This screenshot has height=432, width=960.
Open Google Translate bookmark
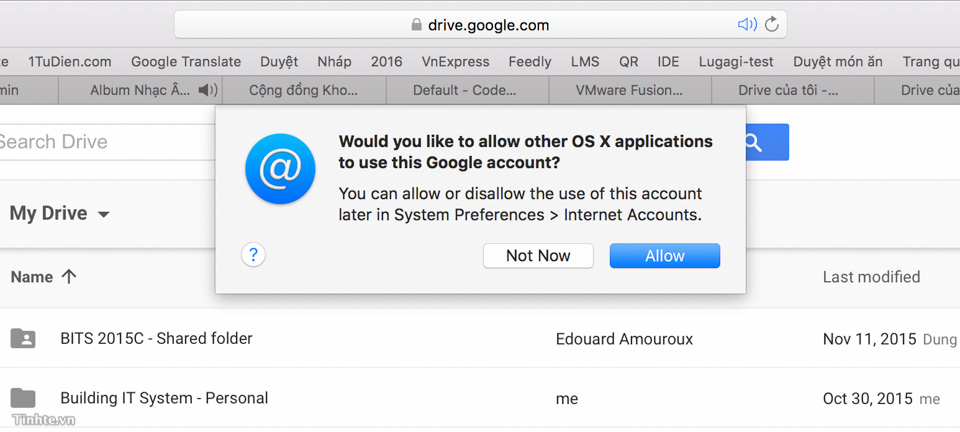(x=186, y=62)
